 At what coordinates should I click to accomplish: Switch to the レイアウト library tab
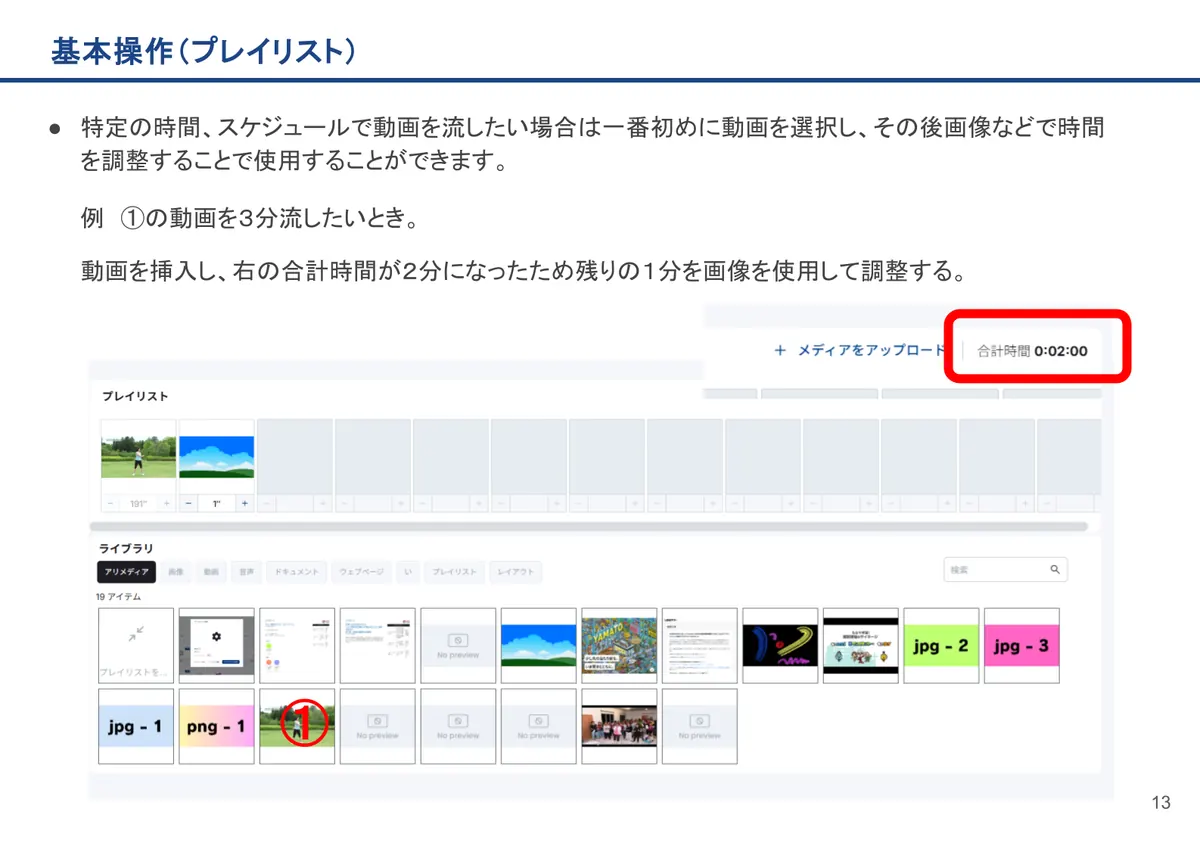[514, 572]
